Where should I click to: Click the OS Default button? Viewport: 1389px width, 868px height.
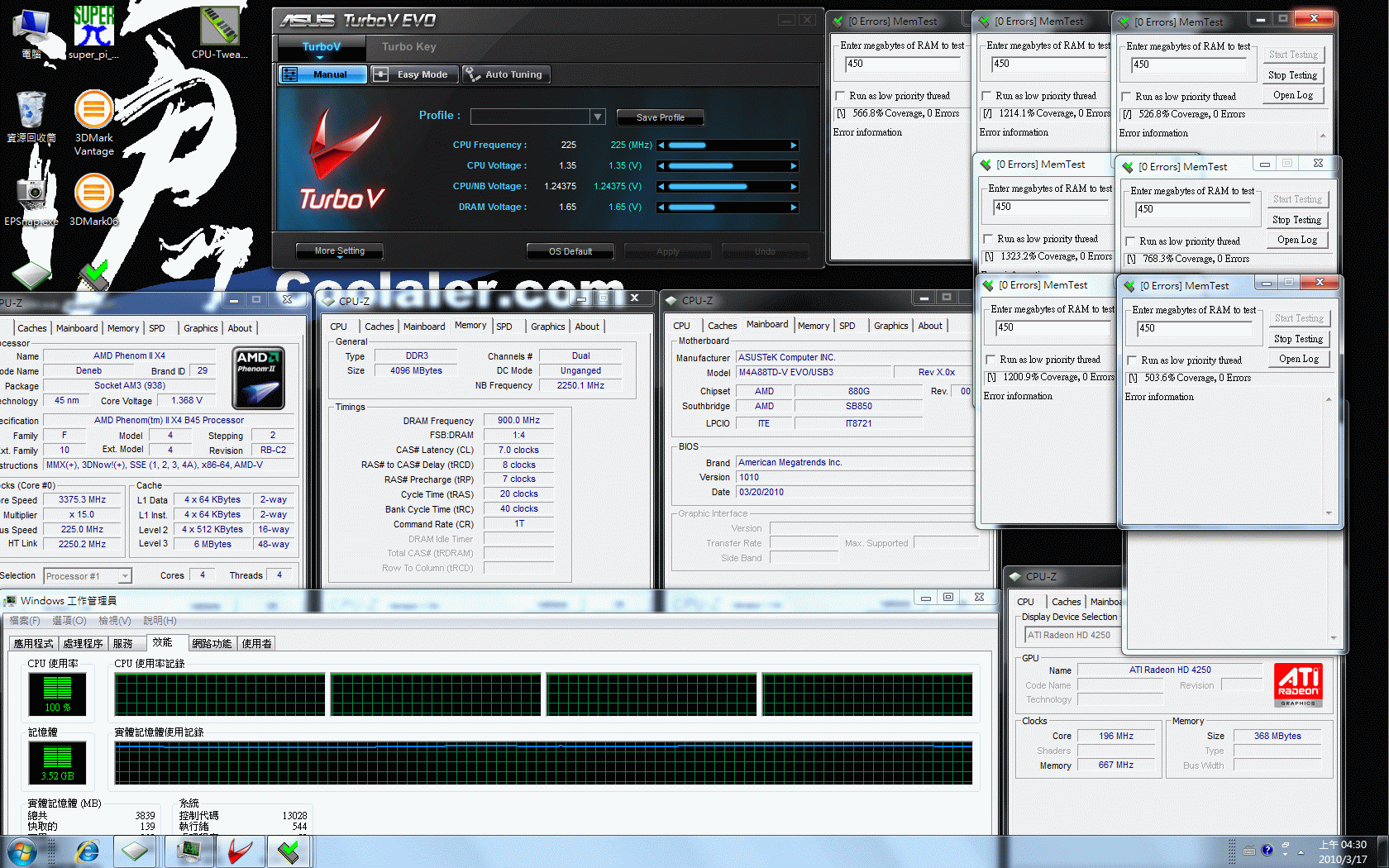[570, 251]
